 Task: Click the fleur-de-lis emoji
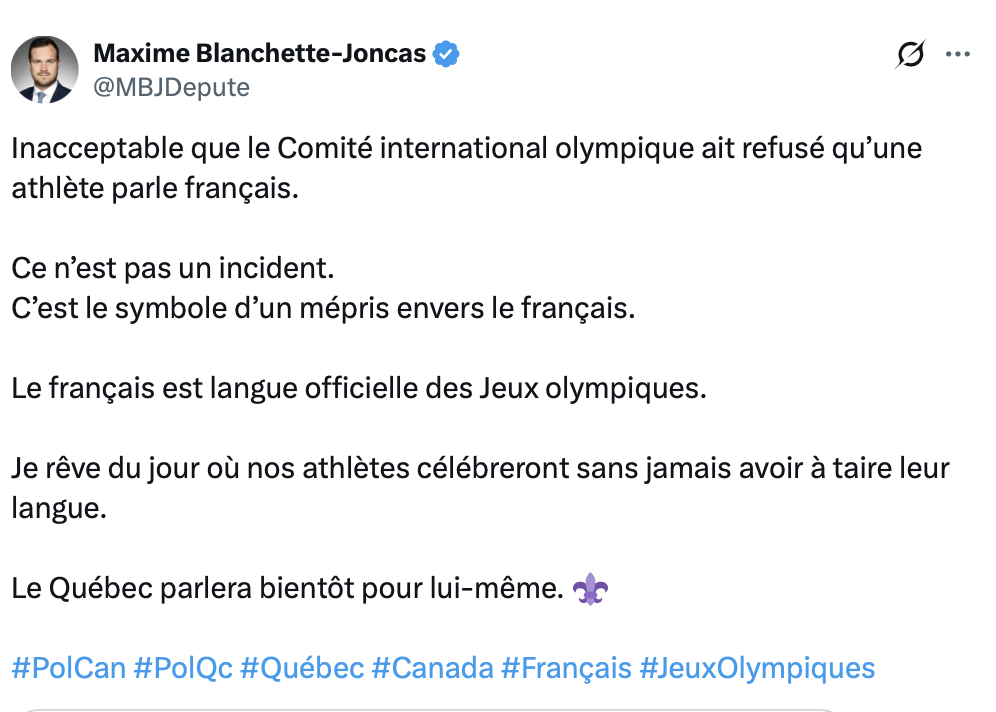(589, 589)
